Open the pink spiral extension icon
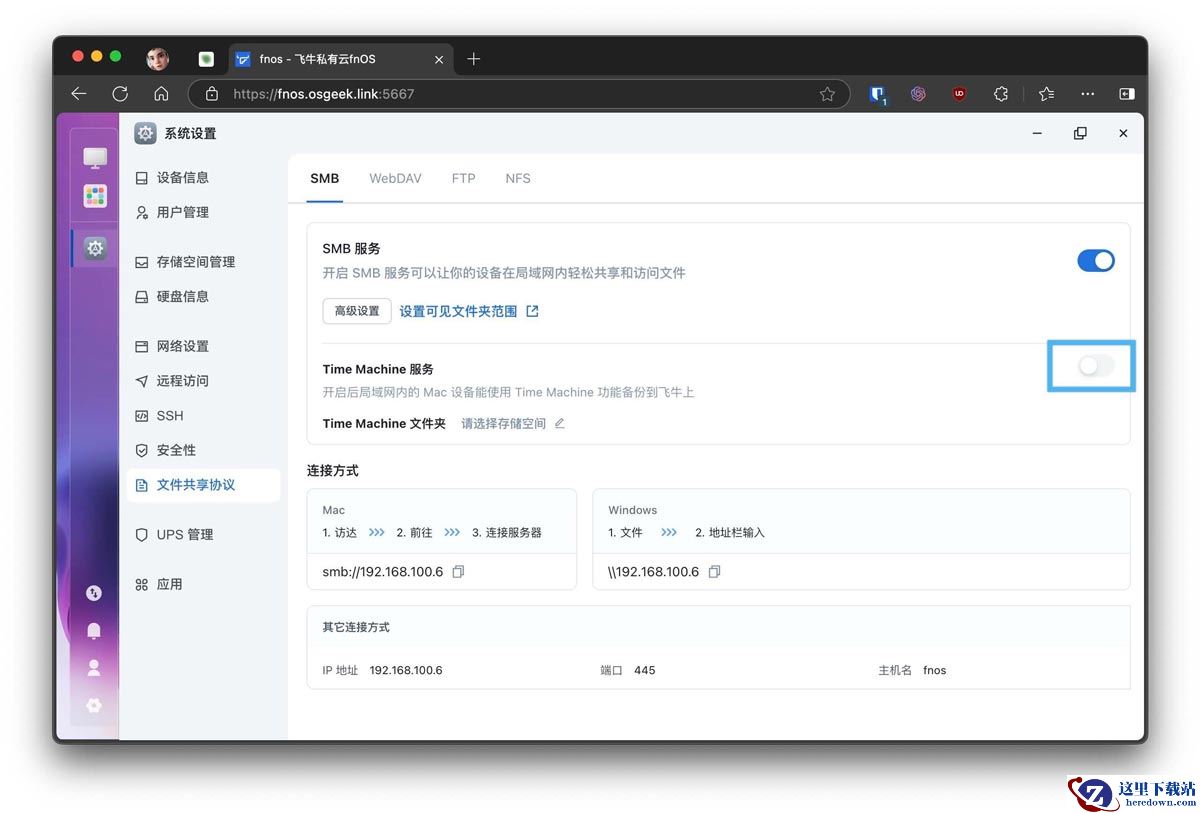 point(918,94)
